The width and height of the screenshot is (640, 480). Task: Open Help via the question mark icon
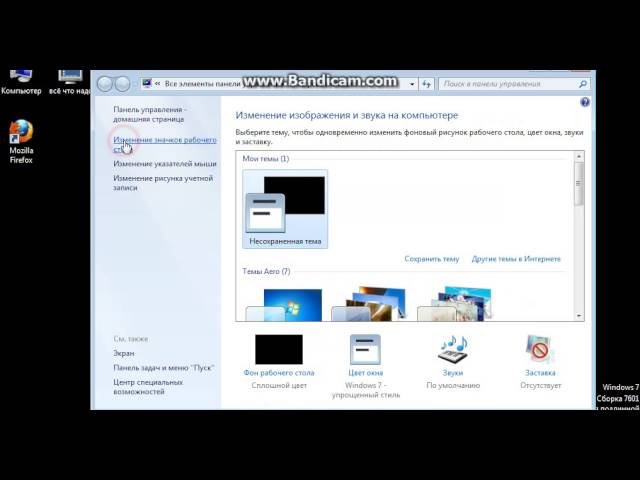[x=584, y=102]
